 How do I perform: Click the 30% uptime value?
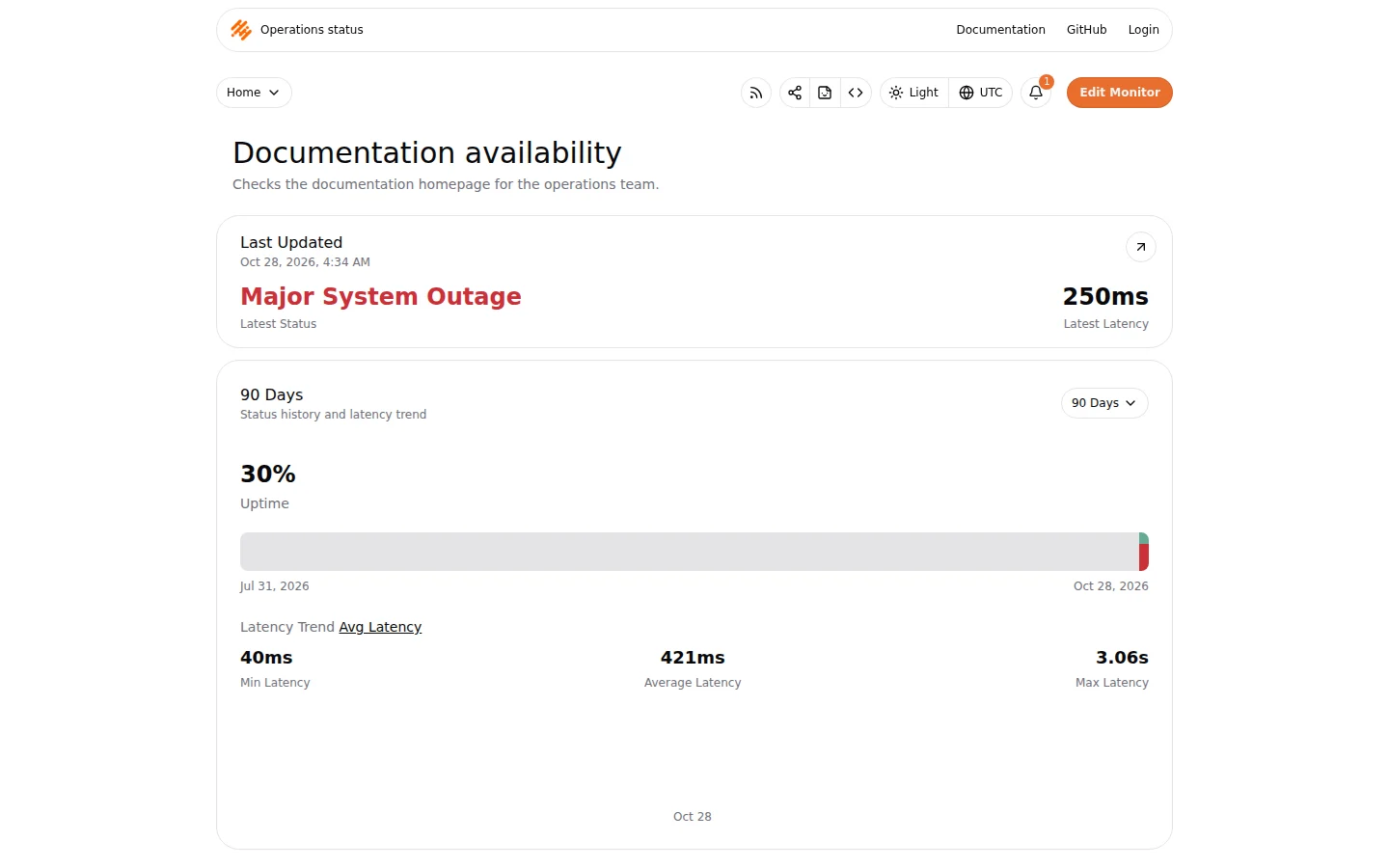pyautogui.click(x=268, y=474)
